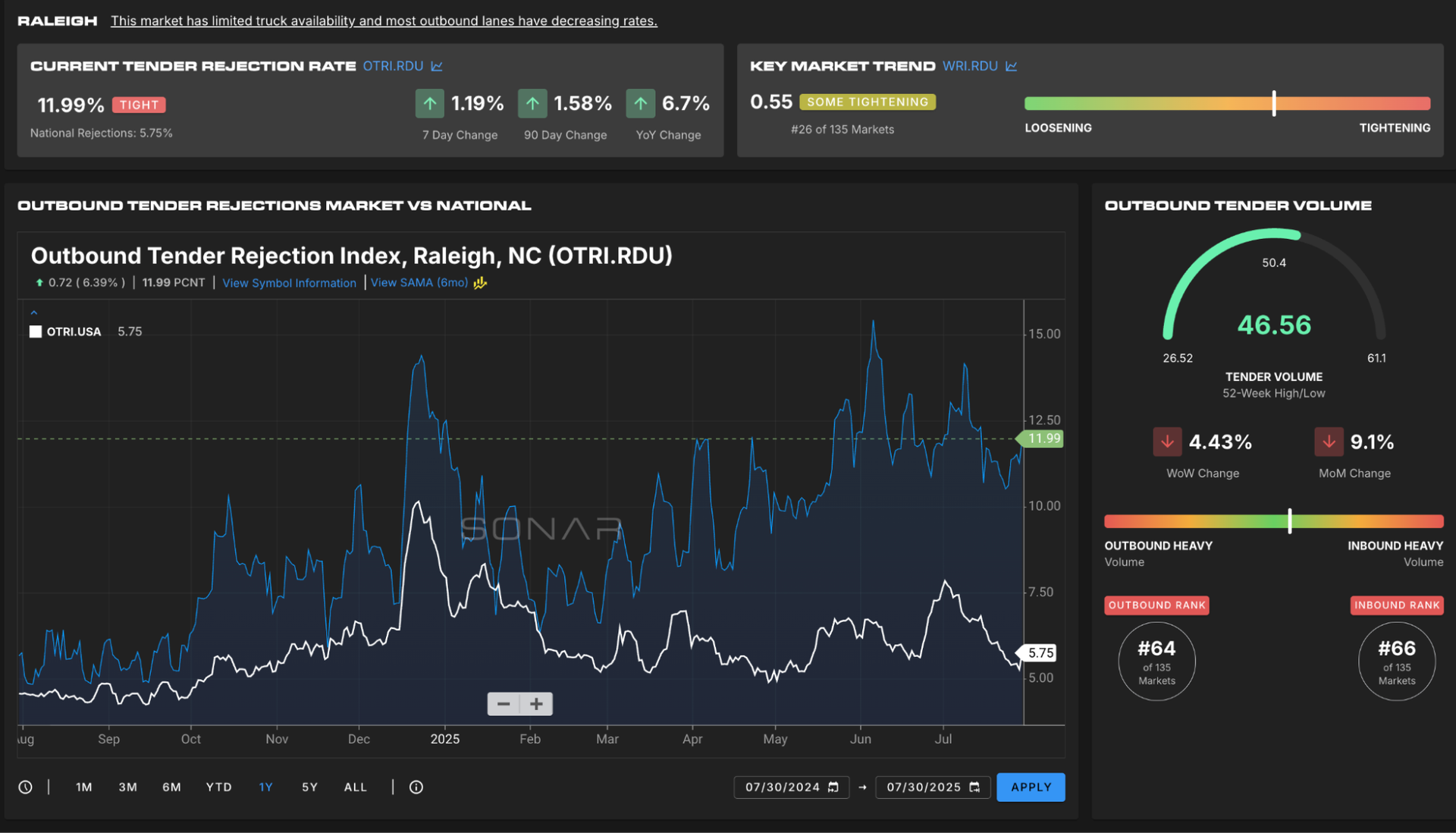1456x833 pixels.
Task: Click the 46.56 tender volume value
Action: 1274,325
